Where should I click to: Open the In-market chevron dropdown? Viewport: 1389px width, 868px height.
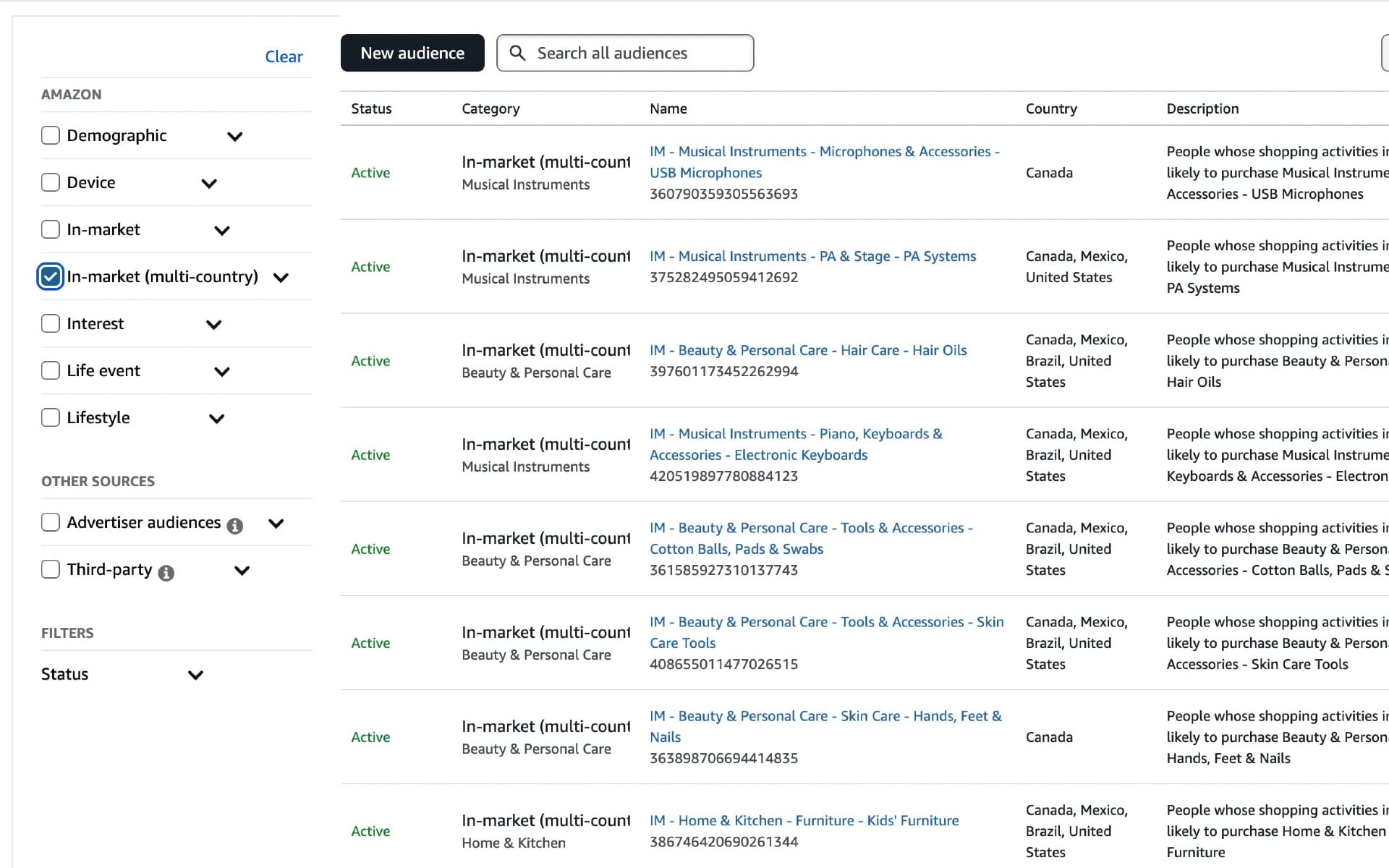point(222,230)
